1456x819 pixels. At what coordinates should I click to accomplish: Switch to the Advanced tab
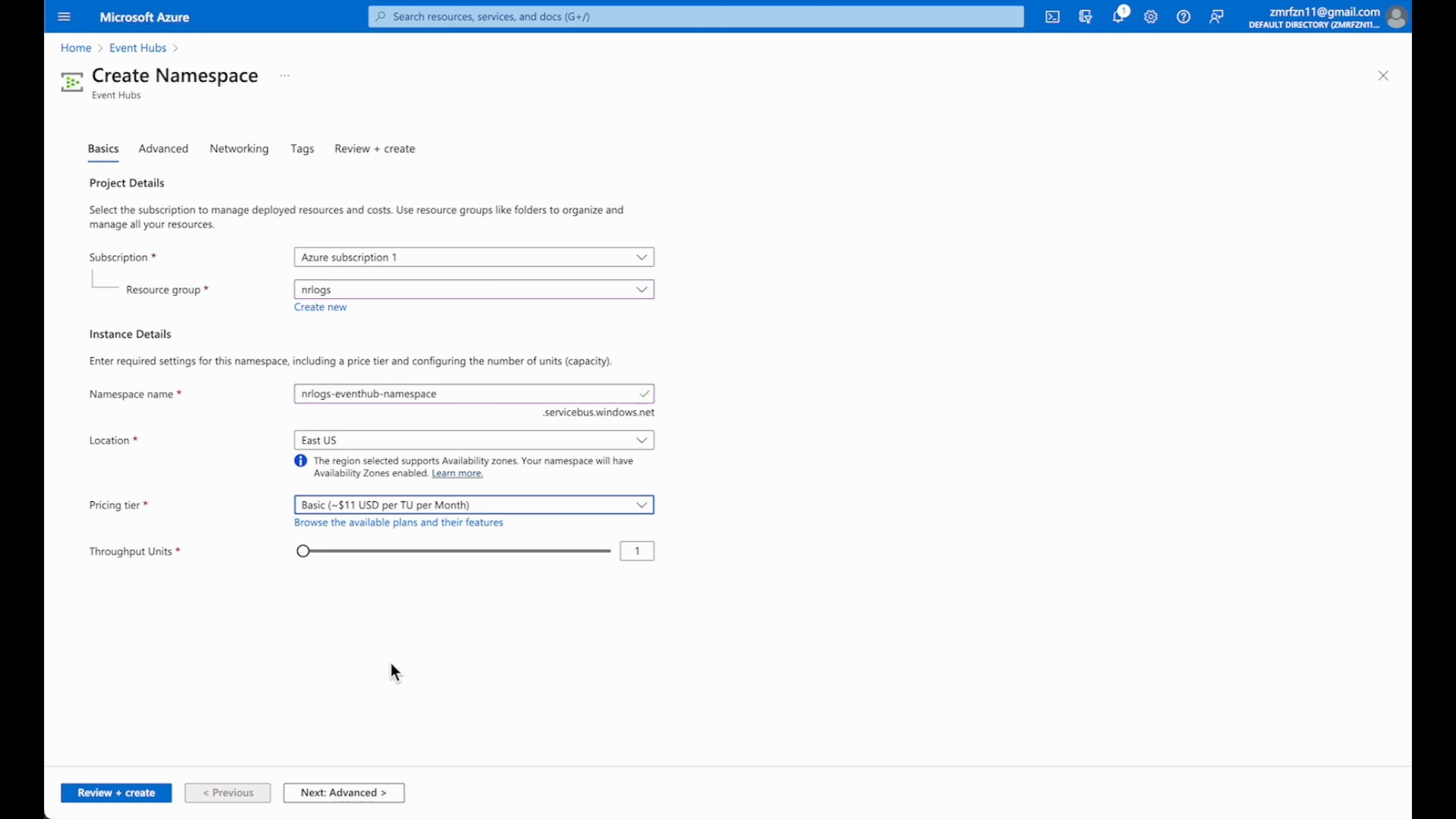[x=164, y=149]
